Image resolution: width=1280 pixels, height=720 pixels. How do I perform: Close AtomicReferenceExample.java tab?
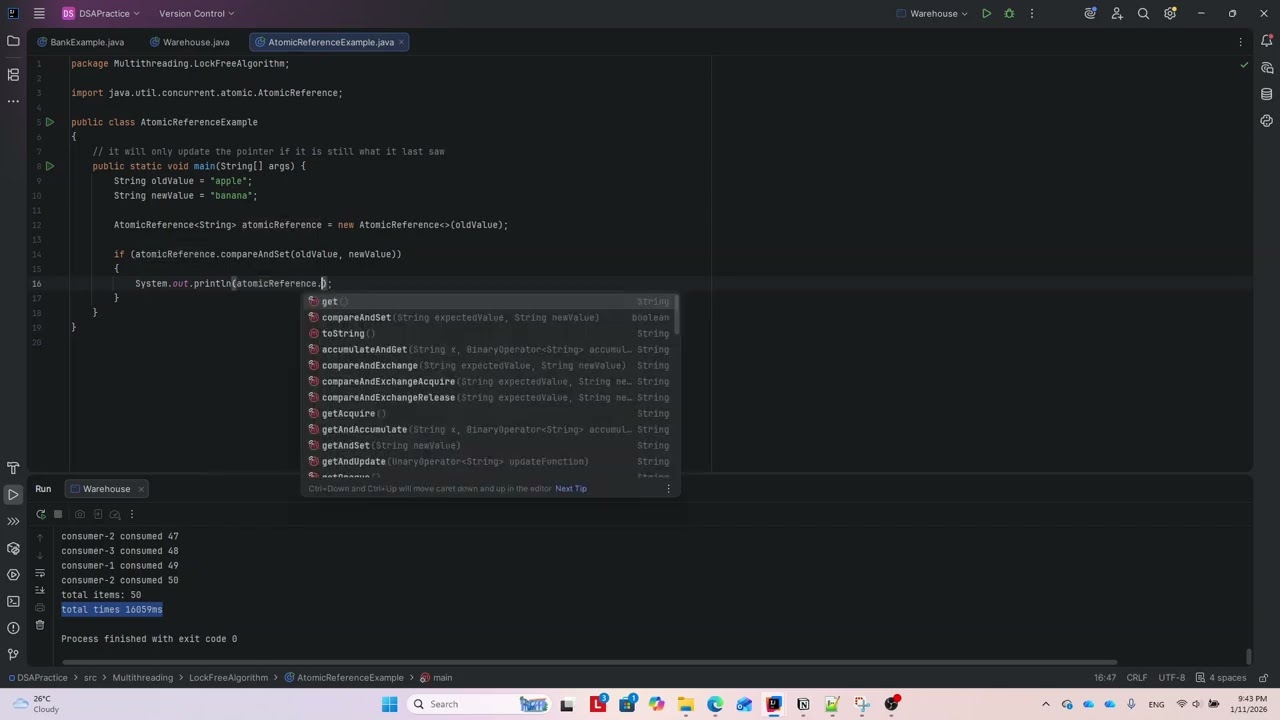[x=401, y=42]
